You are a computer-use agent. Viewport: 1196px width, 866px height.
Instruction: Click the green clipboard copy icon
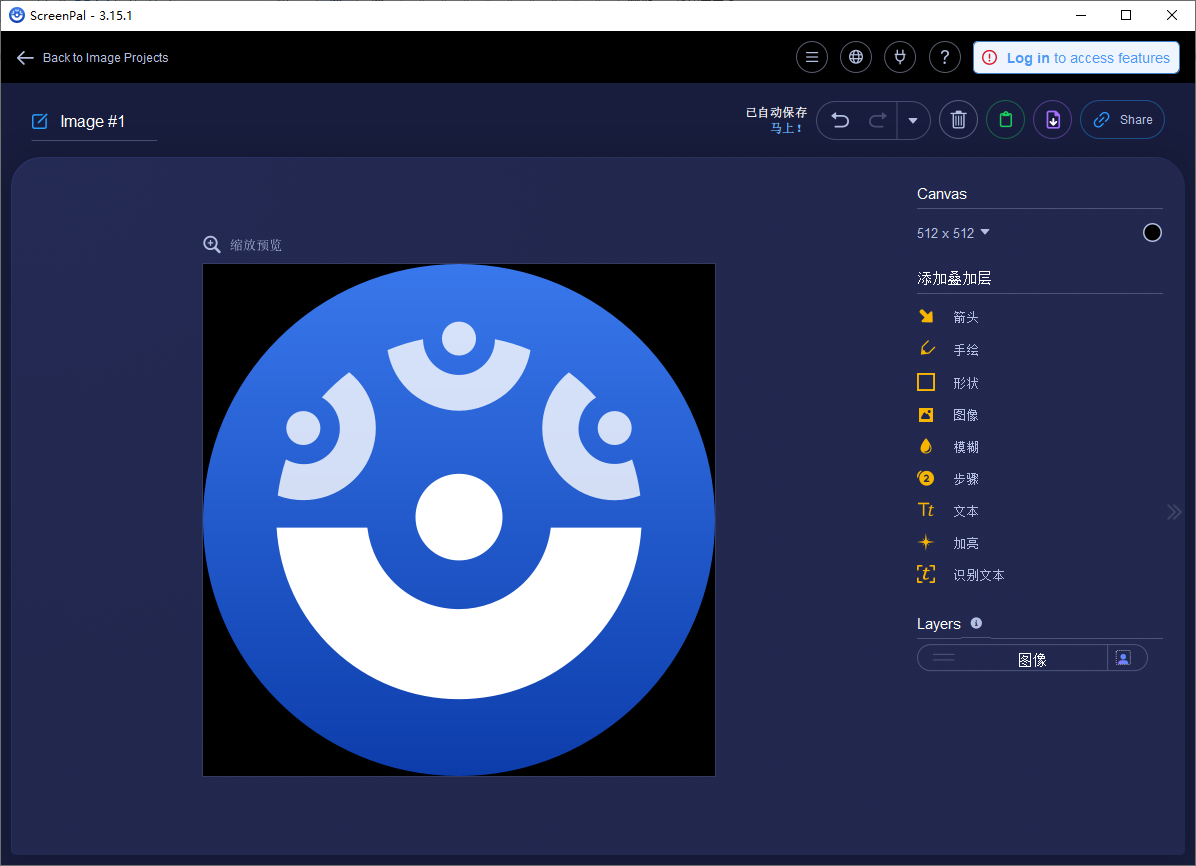click(1005, 120)
